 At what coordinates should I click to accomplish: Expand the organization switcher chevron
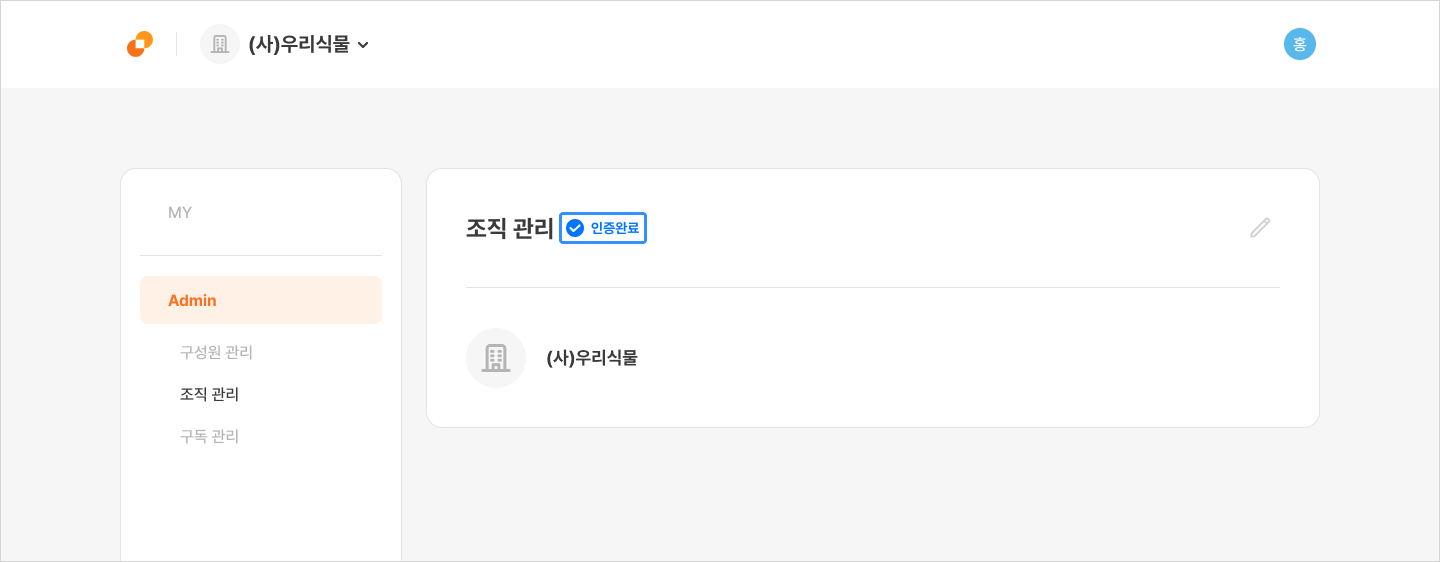click(x=363, y=45)
